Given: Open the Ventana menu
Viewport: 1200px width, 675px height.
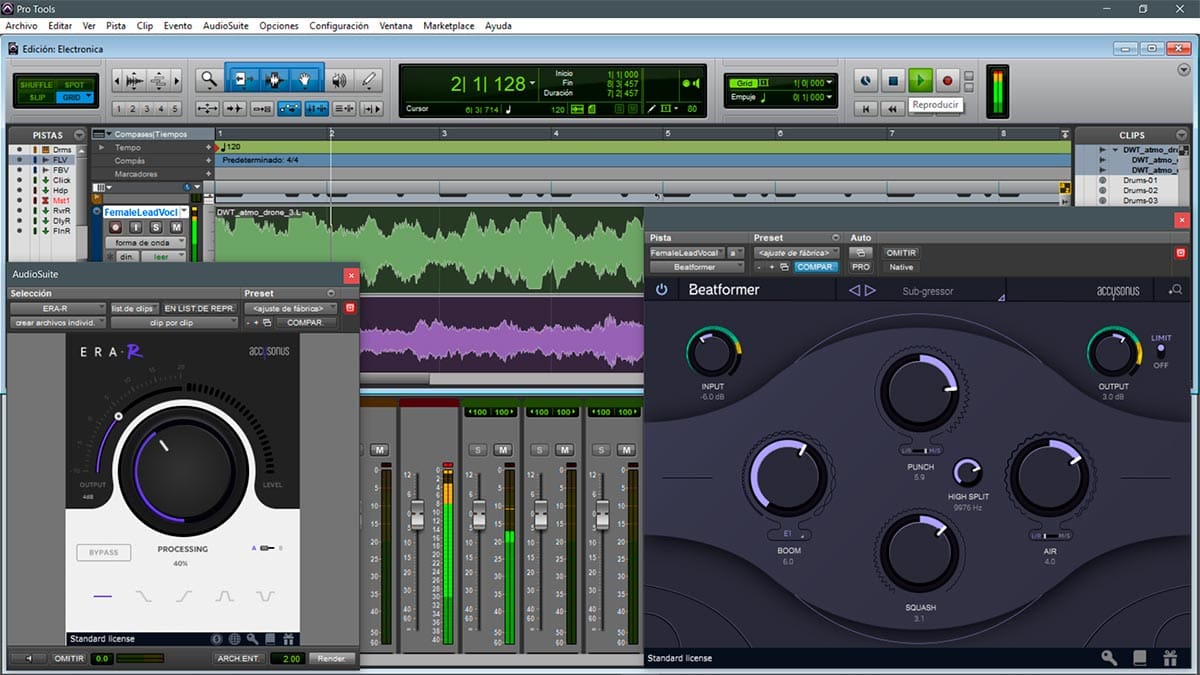Looking at the screenshot, I should pos(396,26).
